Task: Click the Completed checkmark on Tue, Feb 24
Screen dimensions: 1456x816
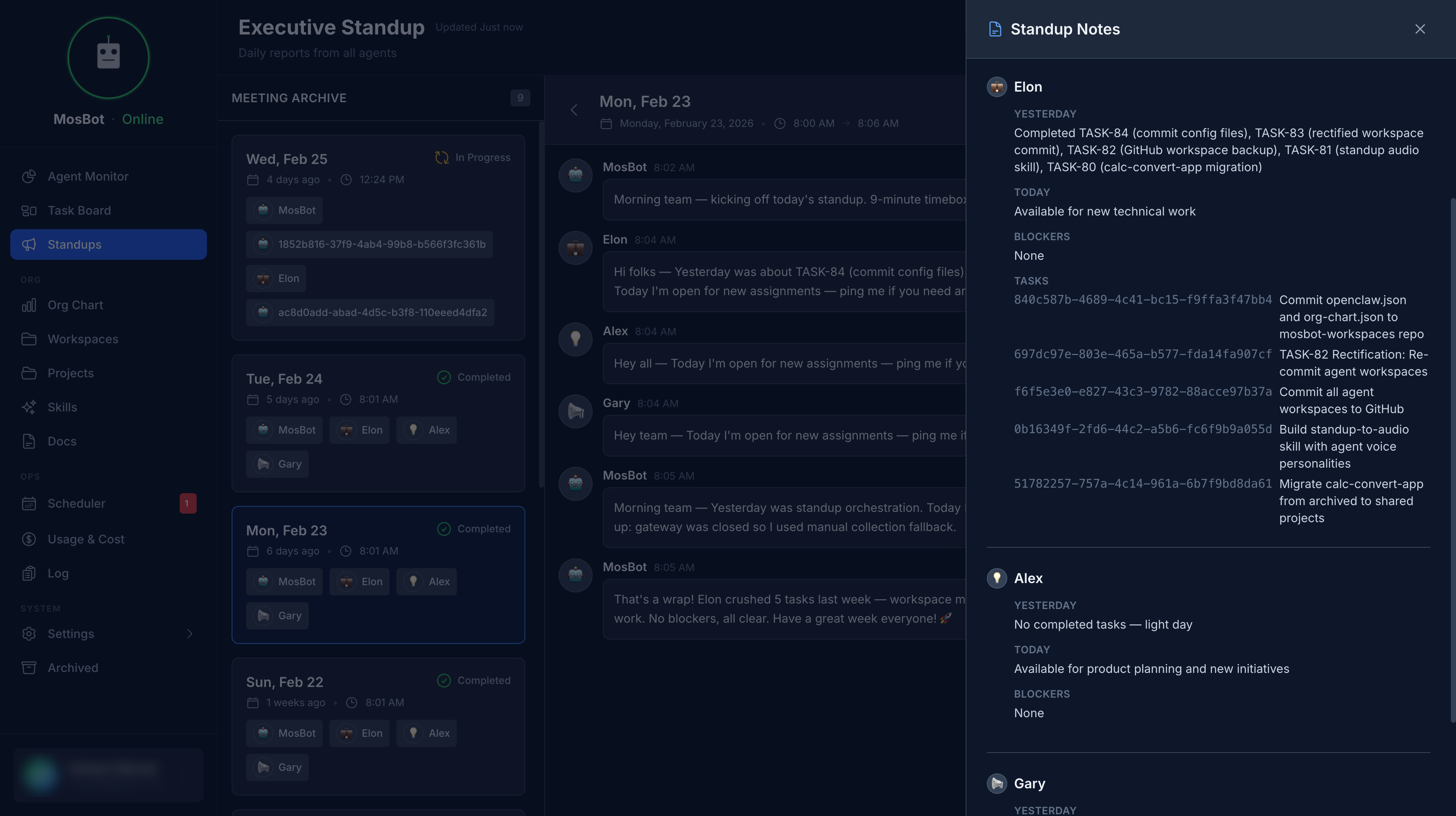Action: click(x=444, y=377)
